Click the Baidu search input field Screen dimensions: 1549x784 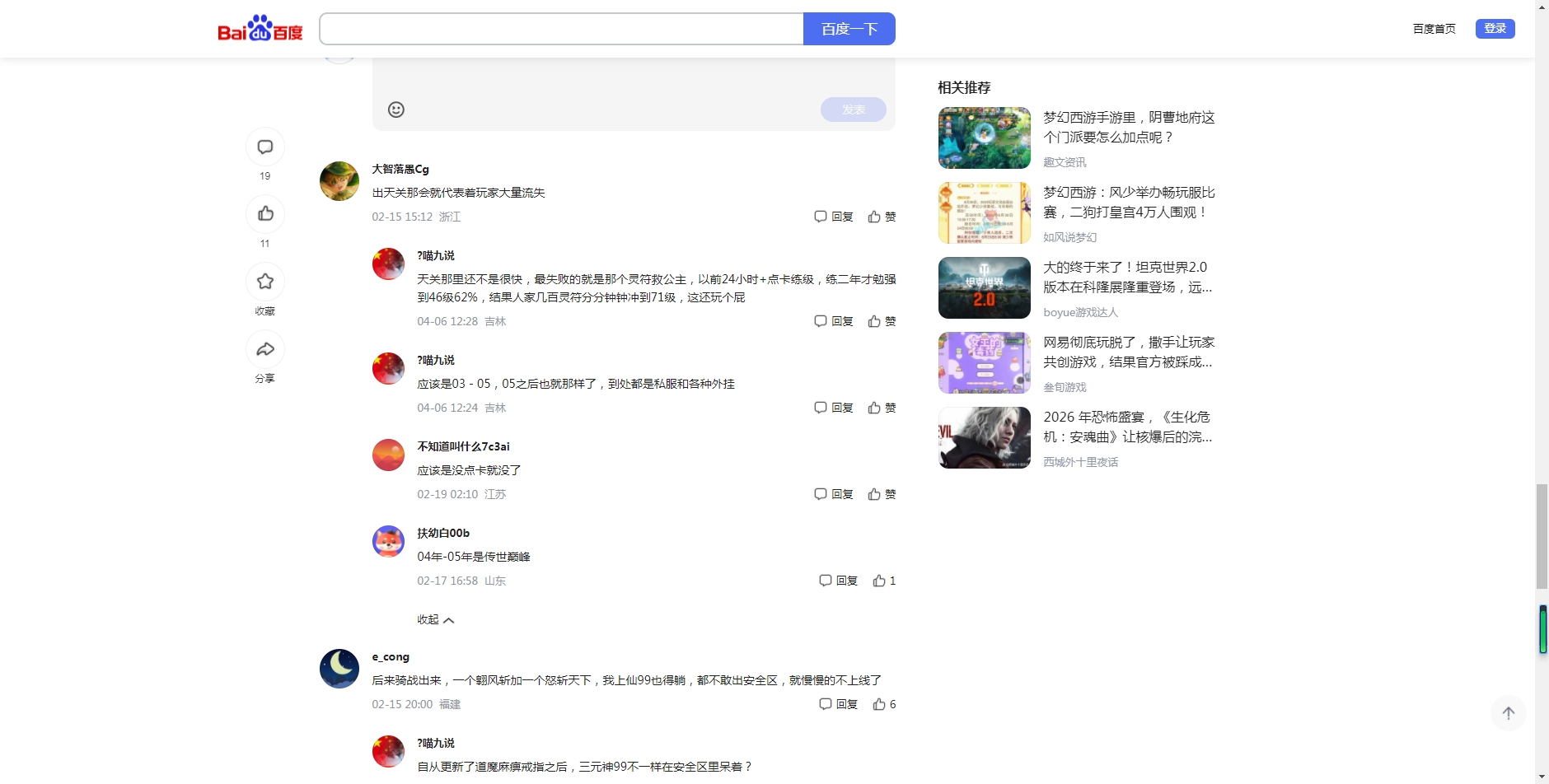pyautogui.click(x=561, y=29)
